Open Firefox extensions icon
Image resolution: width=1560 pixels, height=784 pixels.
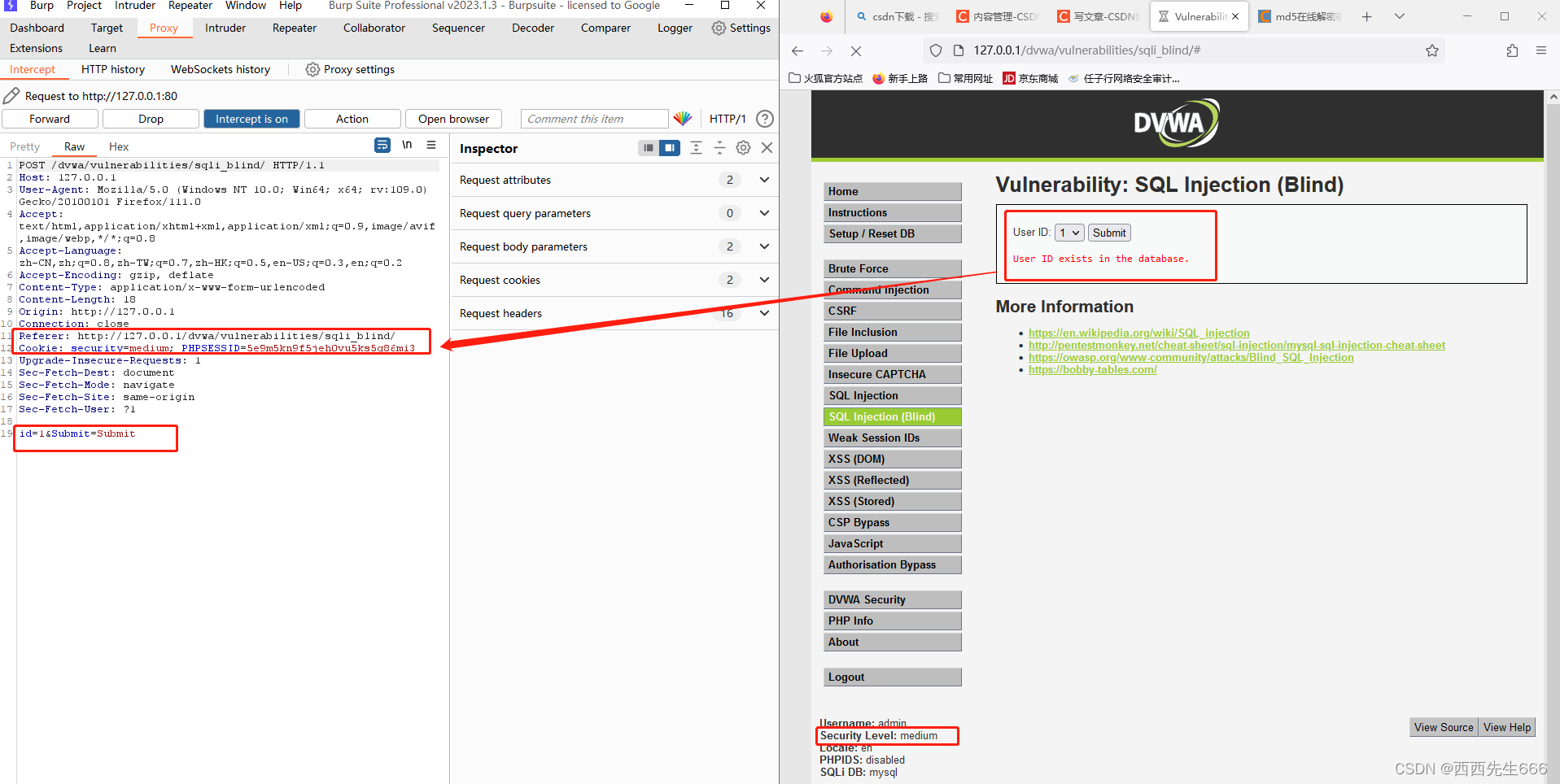[x=1512, y=50]
